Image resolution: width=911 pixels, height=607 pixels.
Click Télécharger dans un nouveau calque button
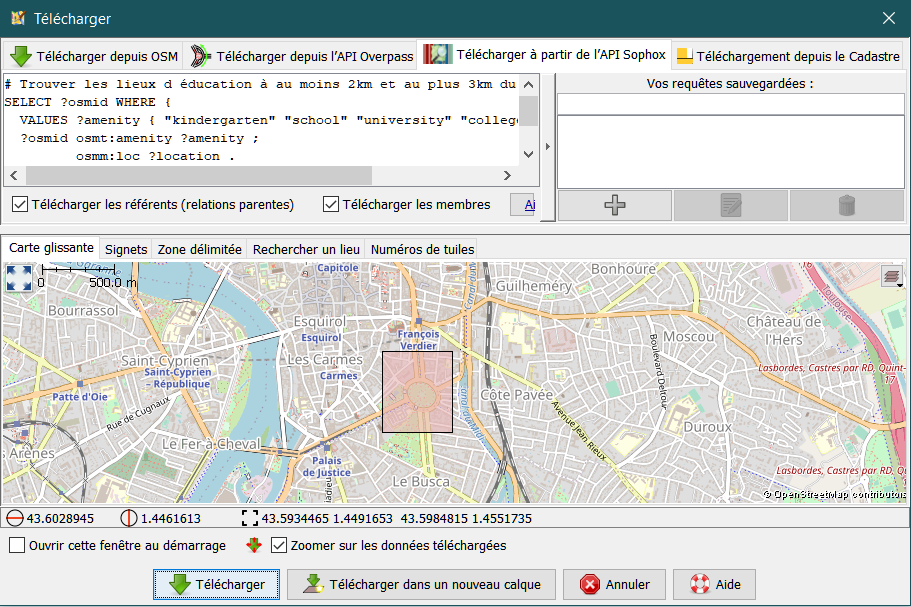pyautogui.click(x=421, y=584)
